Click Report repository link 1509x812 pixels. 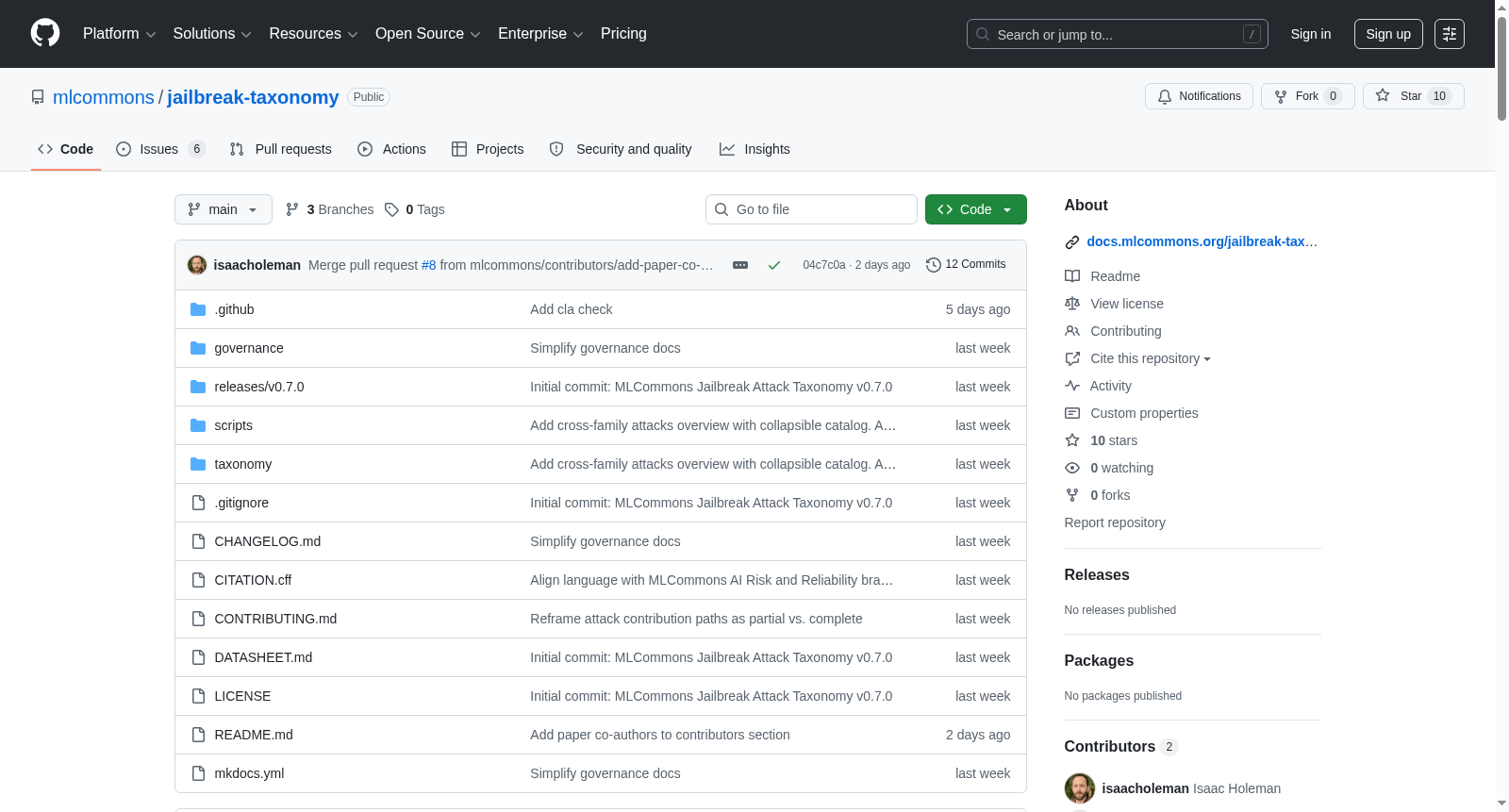[1115, 522]
